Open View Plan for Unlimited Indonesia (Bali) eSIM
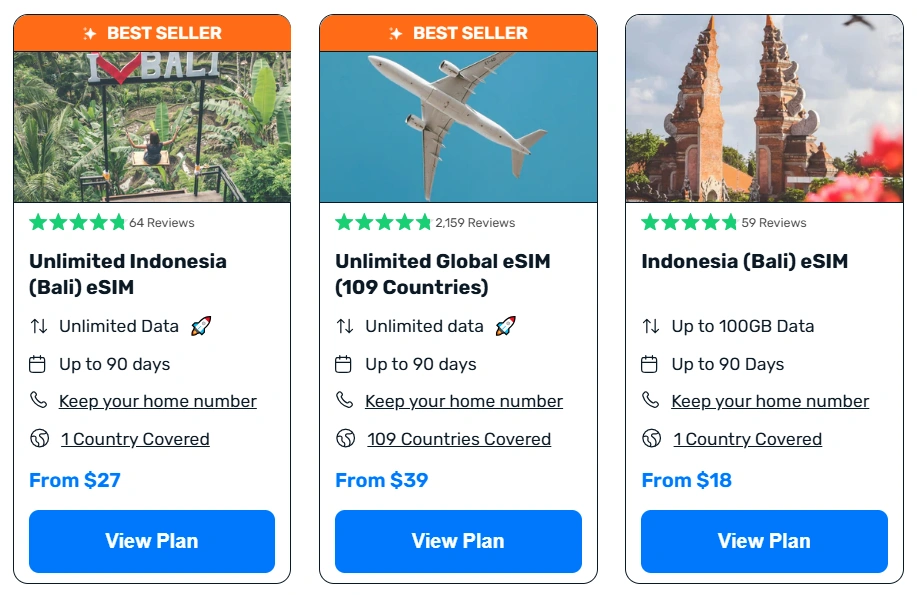Image resolution: width=917 pixels, height=595 pixels. coord(152,541)
